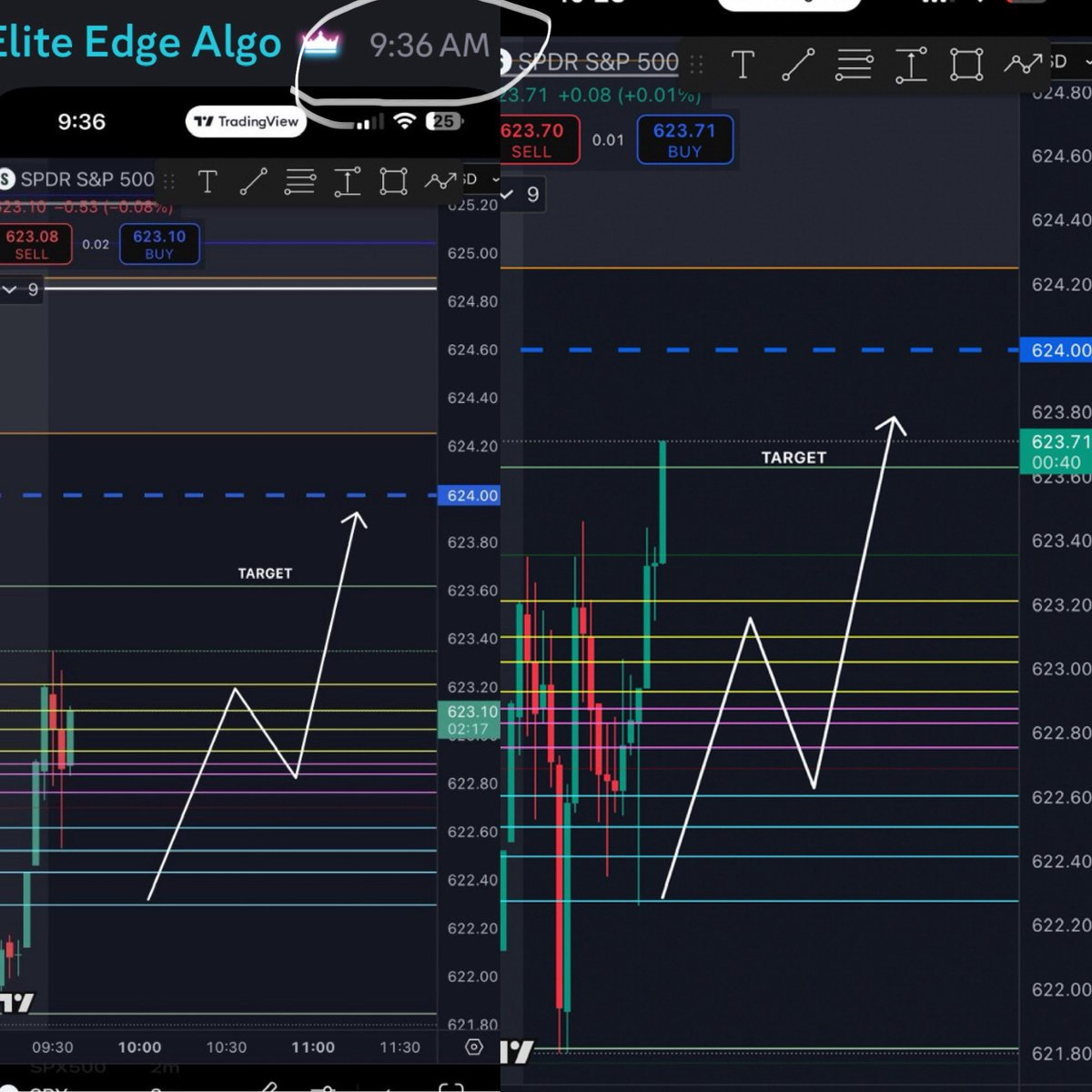This screenshot has width=1092, height=1092.
Task: Tap the crown icon beside Elite Edge Algo
Action: point(320,43)
